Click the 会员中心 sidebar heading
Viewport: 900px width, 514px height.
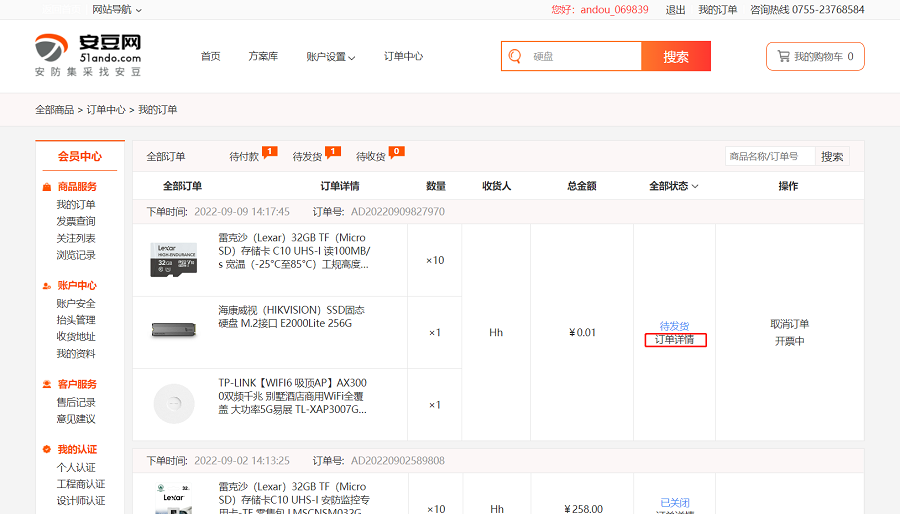[80, 156]
